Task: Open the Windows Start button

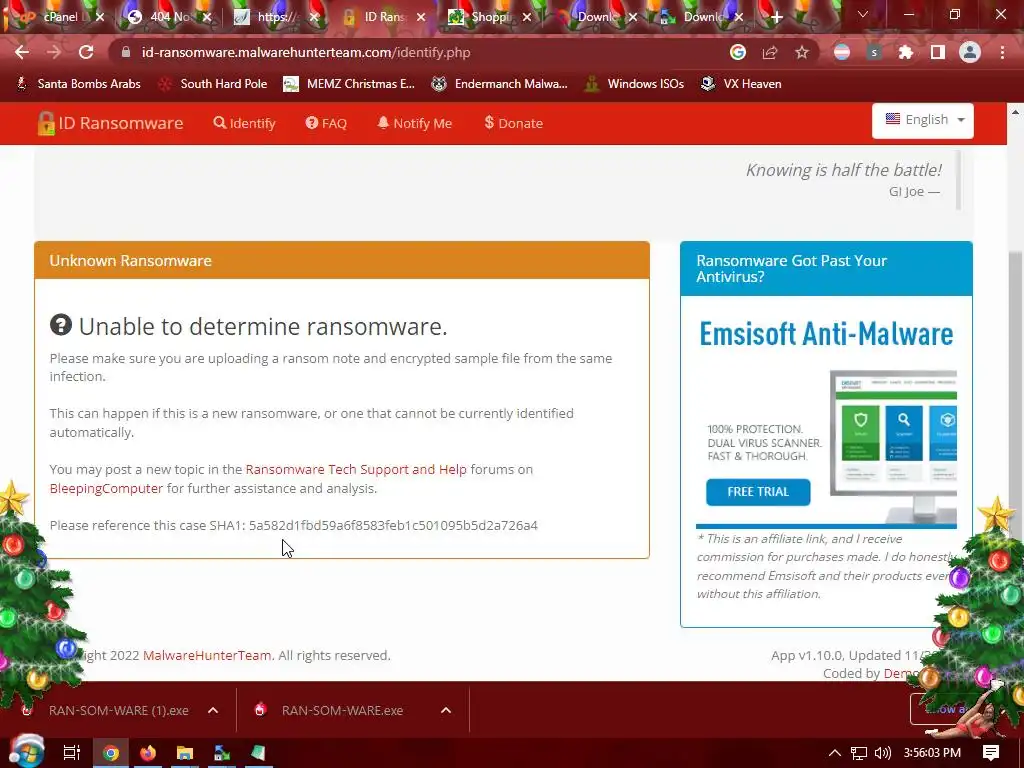Action: click(26, 752)
